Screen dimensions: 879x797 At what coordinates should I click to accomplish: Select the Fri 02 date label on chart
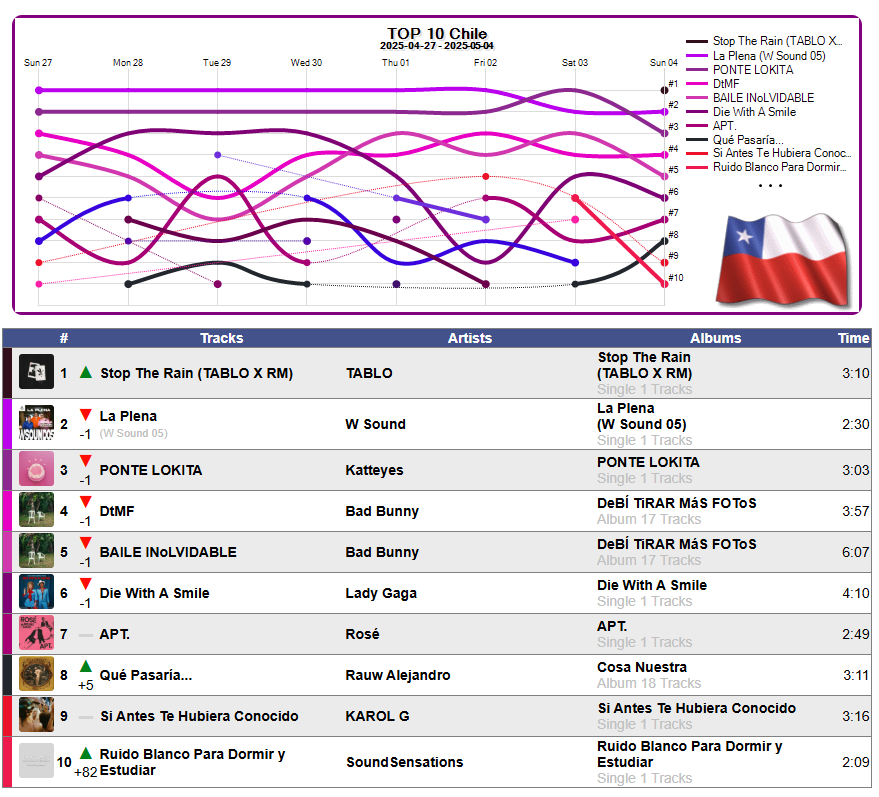click(485, 63)
